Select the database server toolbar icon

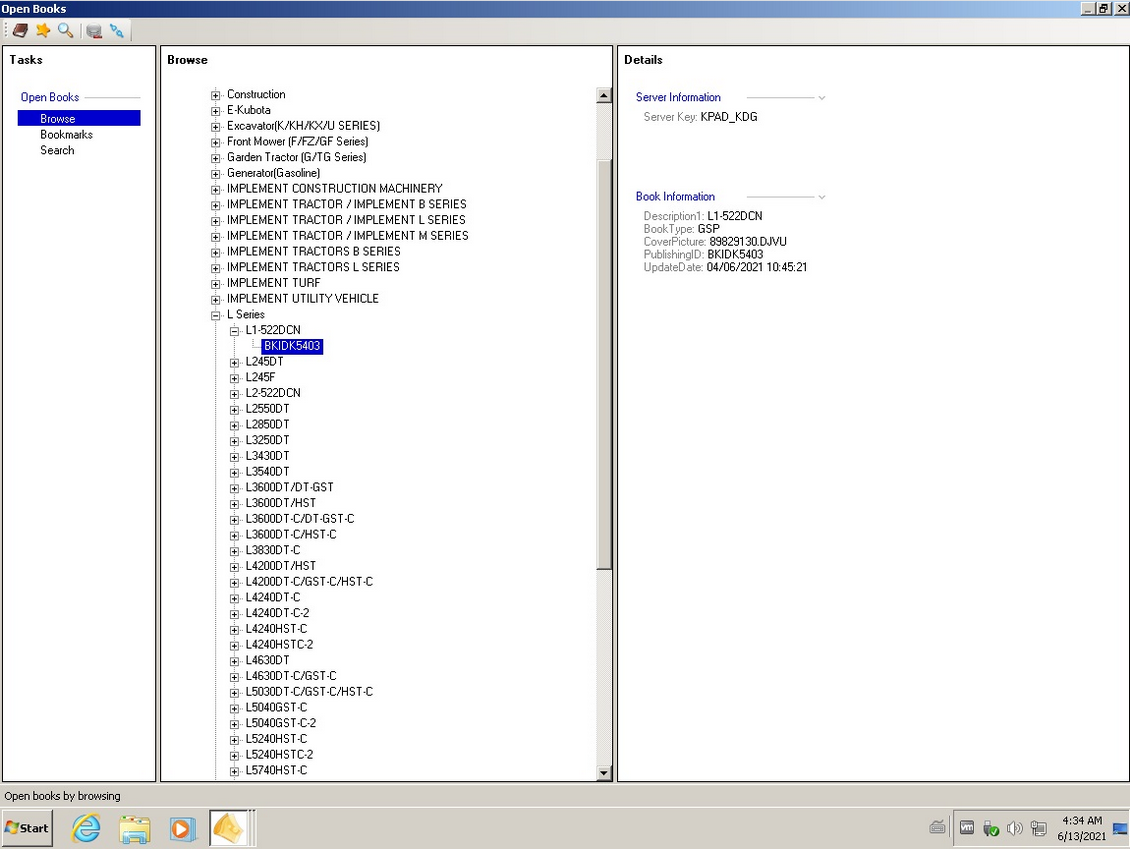coord(94,30)
